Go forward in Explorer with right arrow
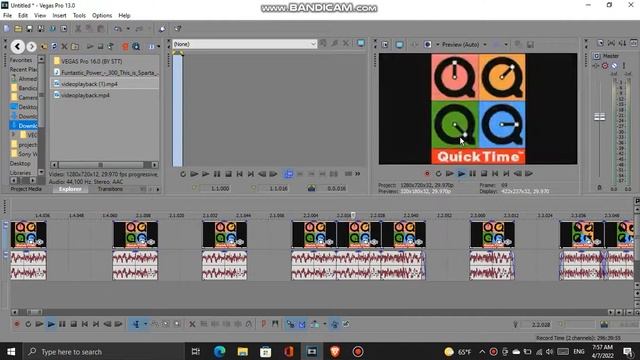The image size is (640, 360). [31, 47]
